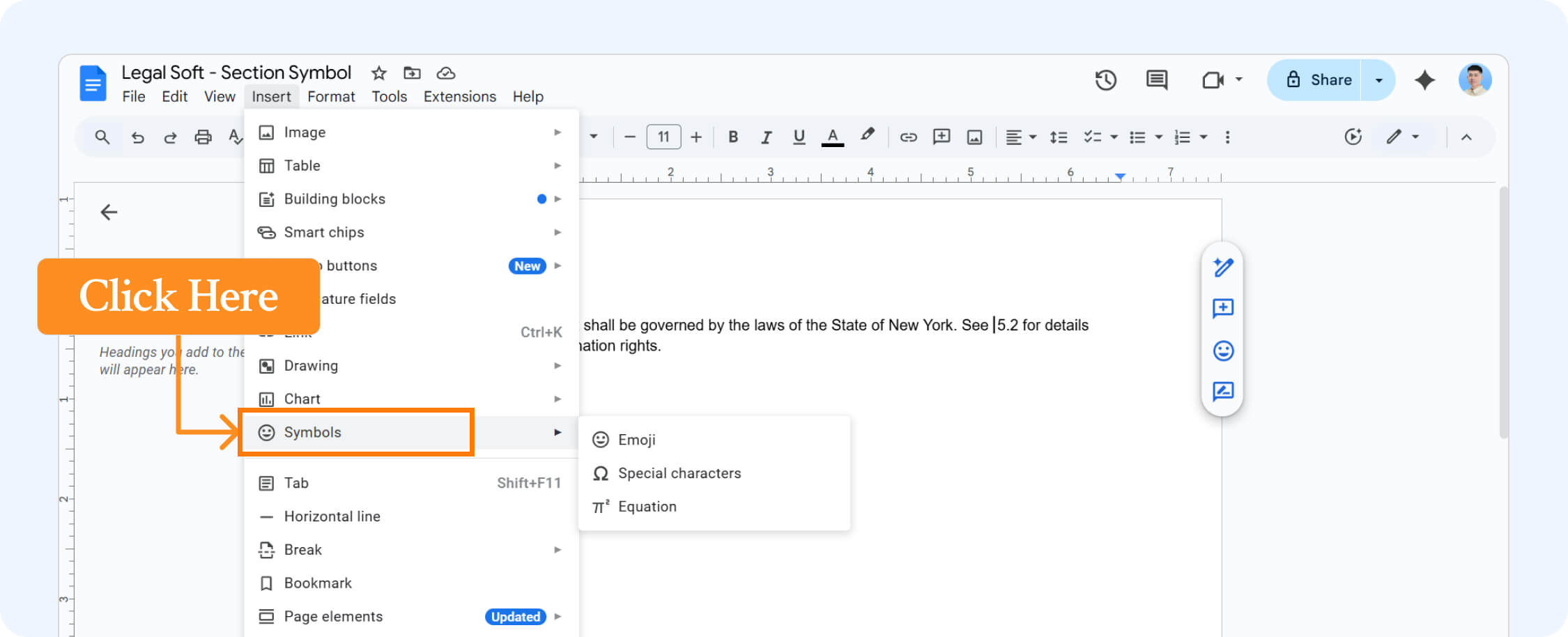Open text alignment dropdown
Viewport: 1568px width, 637px height.
click(1021, 137)
